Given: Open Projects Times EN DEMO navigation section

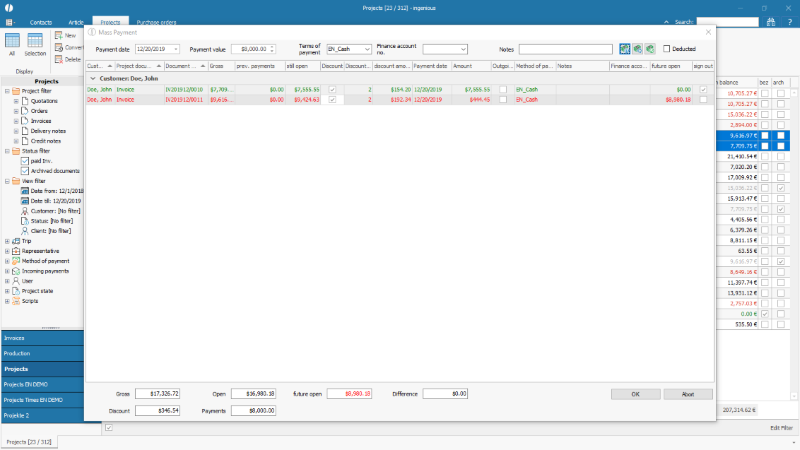Looking at the screenshot, I should [42, 399].
